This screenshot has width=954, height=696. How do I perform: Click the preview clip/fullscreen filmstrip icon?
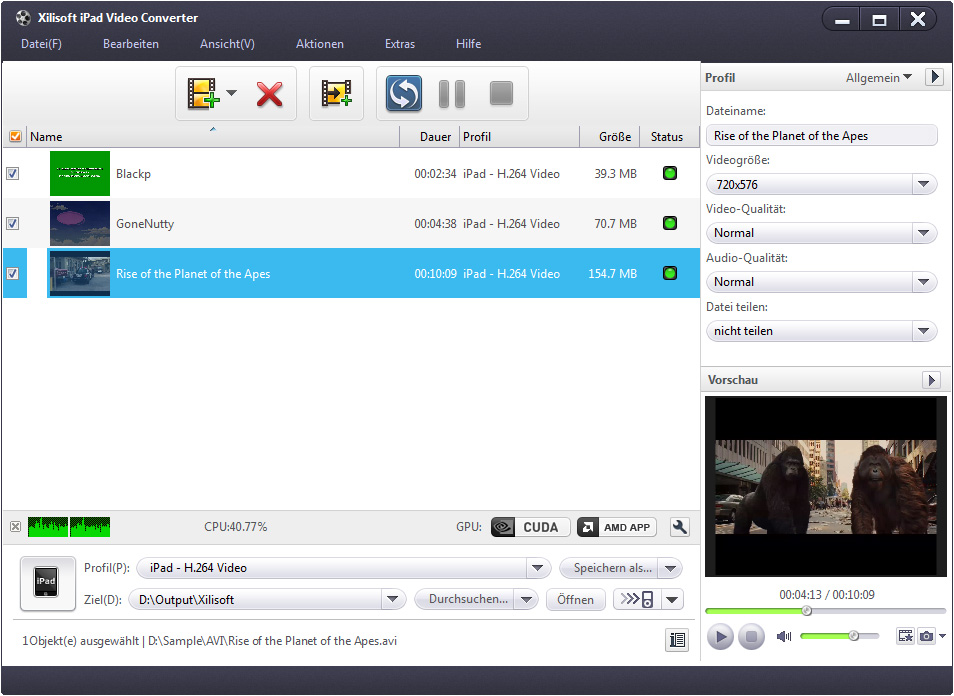(x=905, y=636)
